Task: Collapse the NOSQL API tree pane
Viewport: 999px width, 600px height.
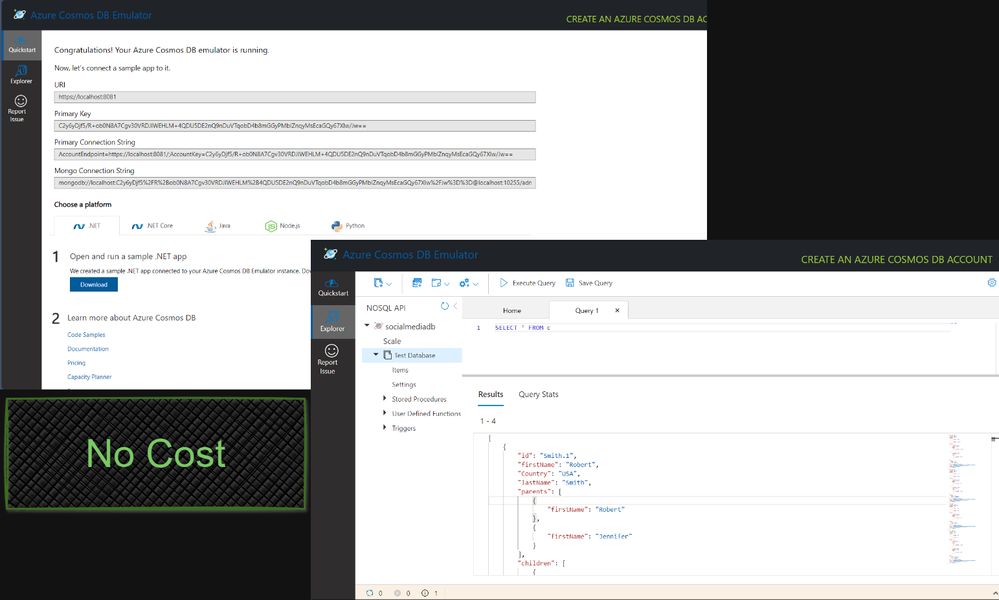Action: [456, 306]
